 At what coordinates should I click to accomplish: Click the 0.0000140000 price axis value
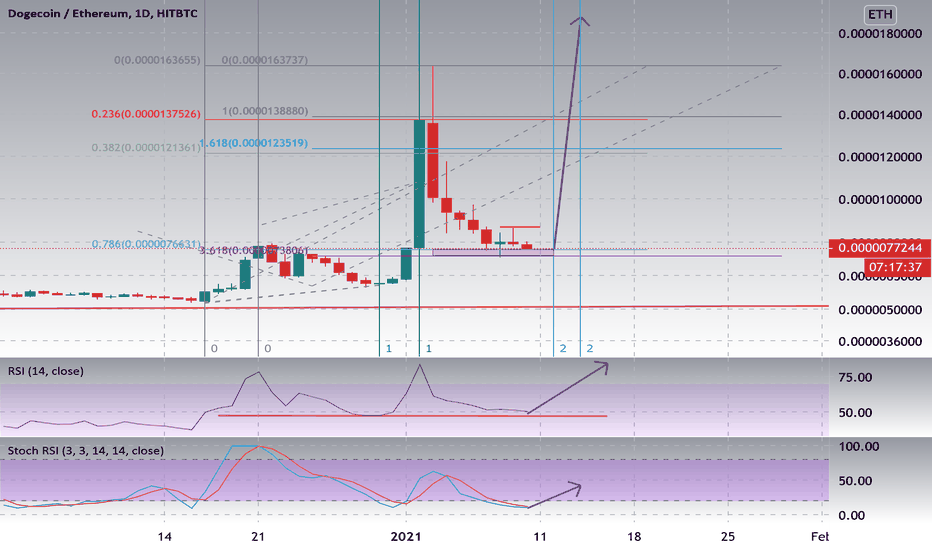(880, 115)
